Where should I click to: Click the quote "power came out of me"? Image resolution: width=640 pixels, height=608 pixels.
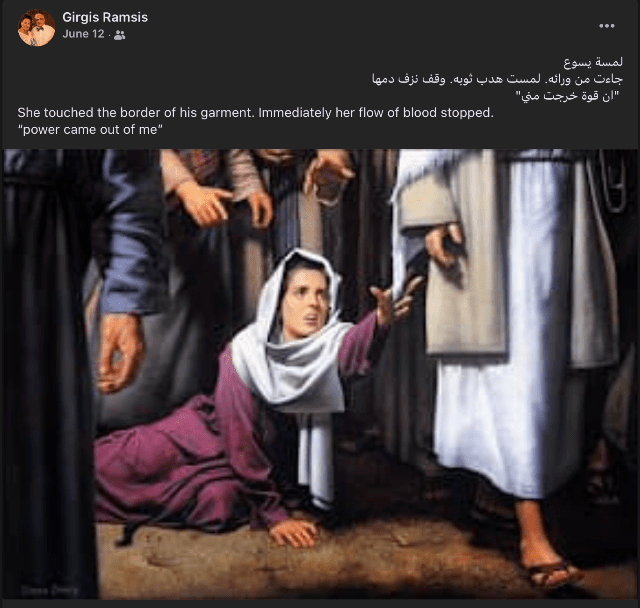coord(90,130)
